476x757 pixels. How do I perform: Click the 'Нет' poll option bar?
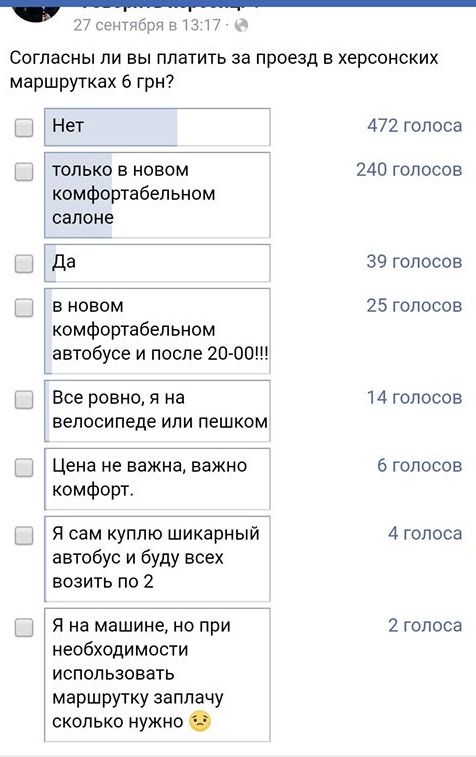tap(157, 127)
